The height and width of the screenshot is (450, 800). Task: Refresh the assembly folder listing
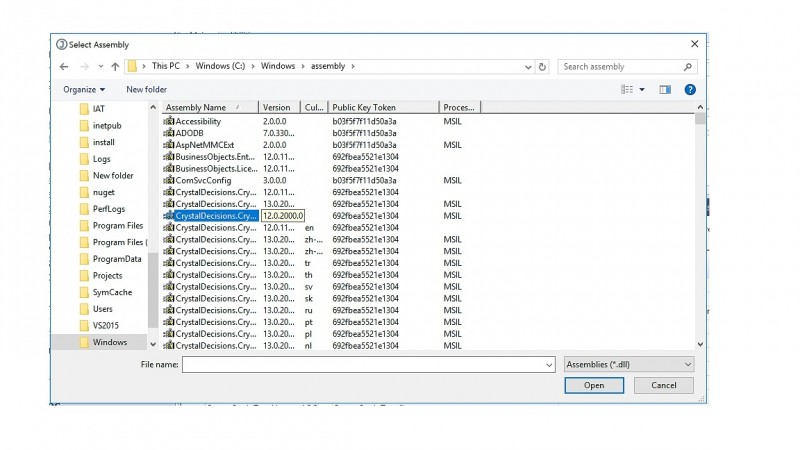(x=542, y=67)
